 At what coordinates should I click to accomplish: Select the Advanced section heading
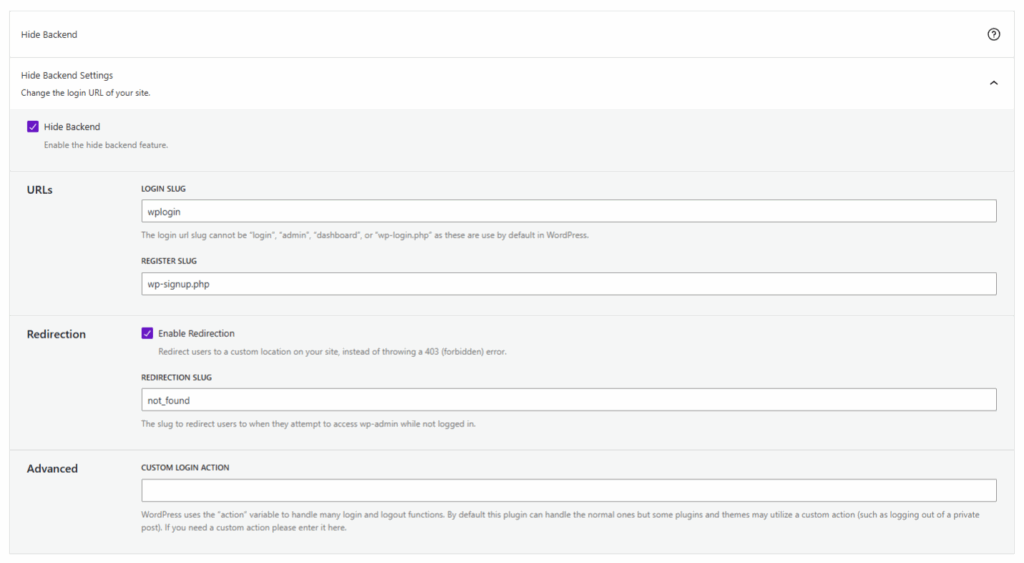pyautogui.click(x=52, y=468)
